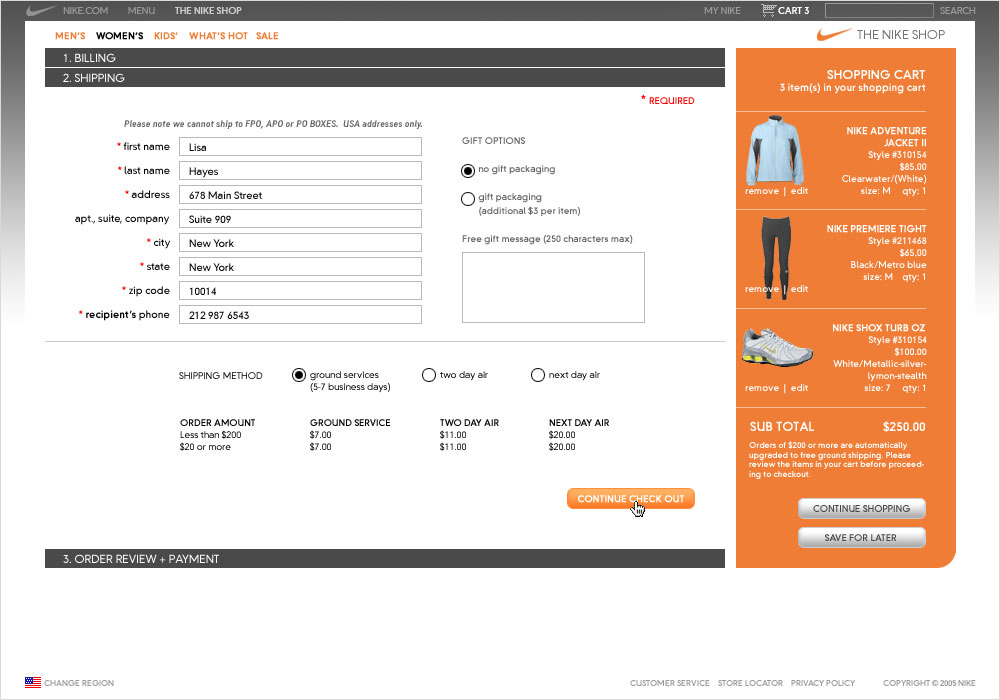
Task: Click the US flag change region icon
Action: click(x=33, y=683)
